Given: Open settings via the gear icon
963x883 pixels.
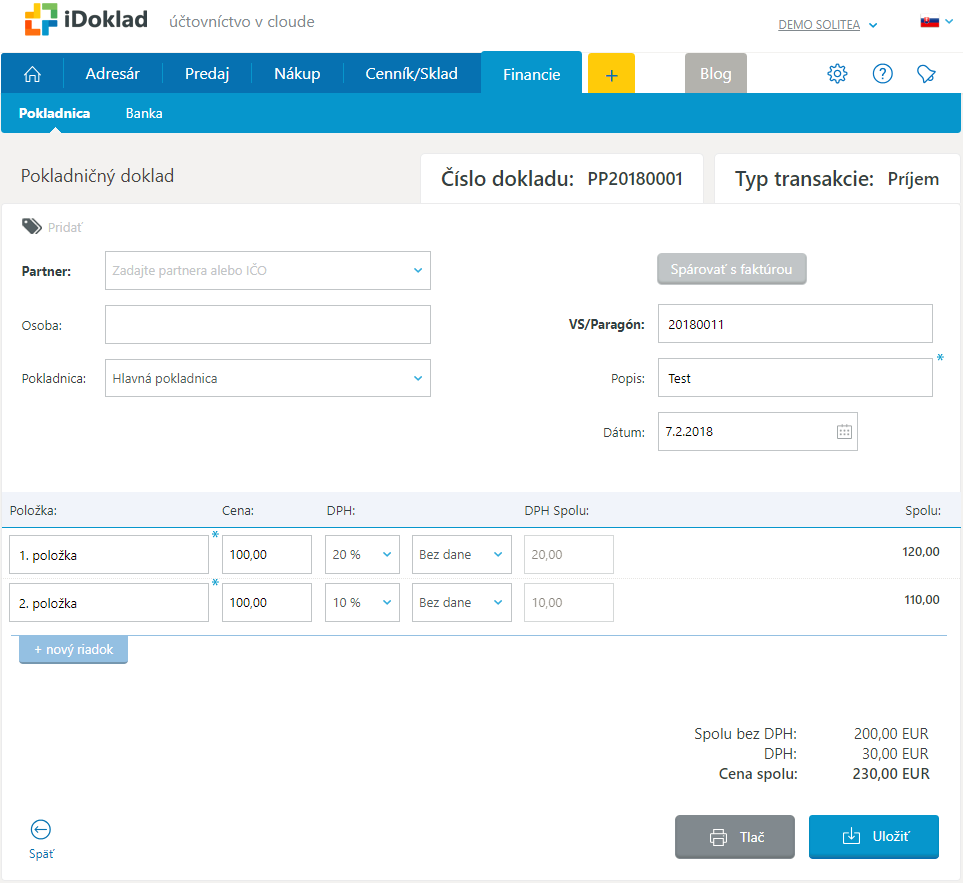Looking at the screenshot, I should pos(838,74).
